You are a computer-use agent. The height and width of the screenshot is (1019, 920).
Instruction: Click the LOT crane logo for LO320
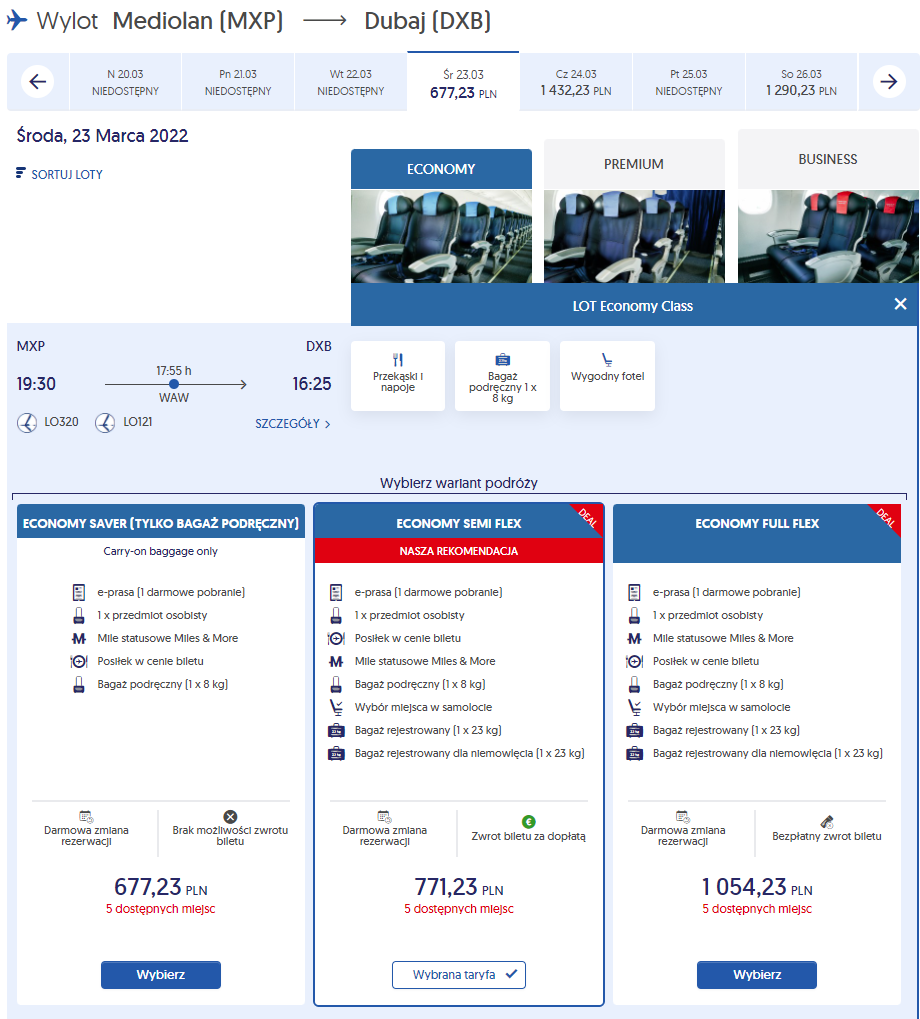click(27, 423)
